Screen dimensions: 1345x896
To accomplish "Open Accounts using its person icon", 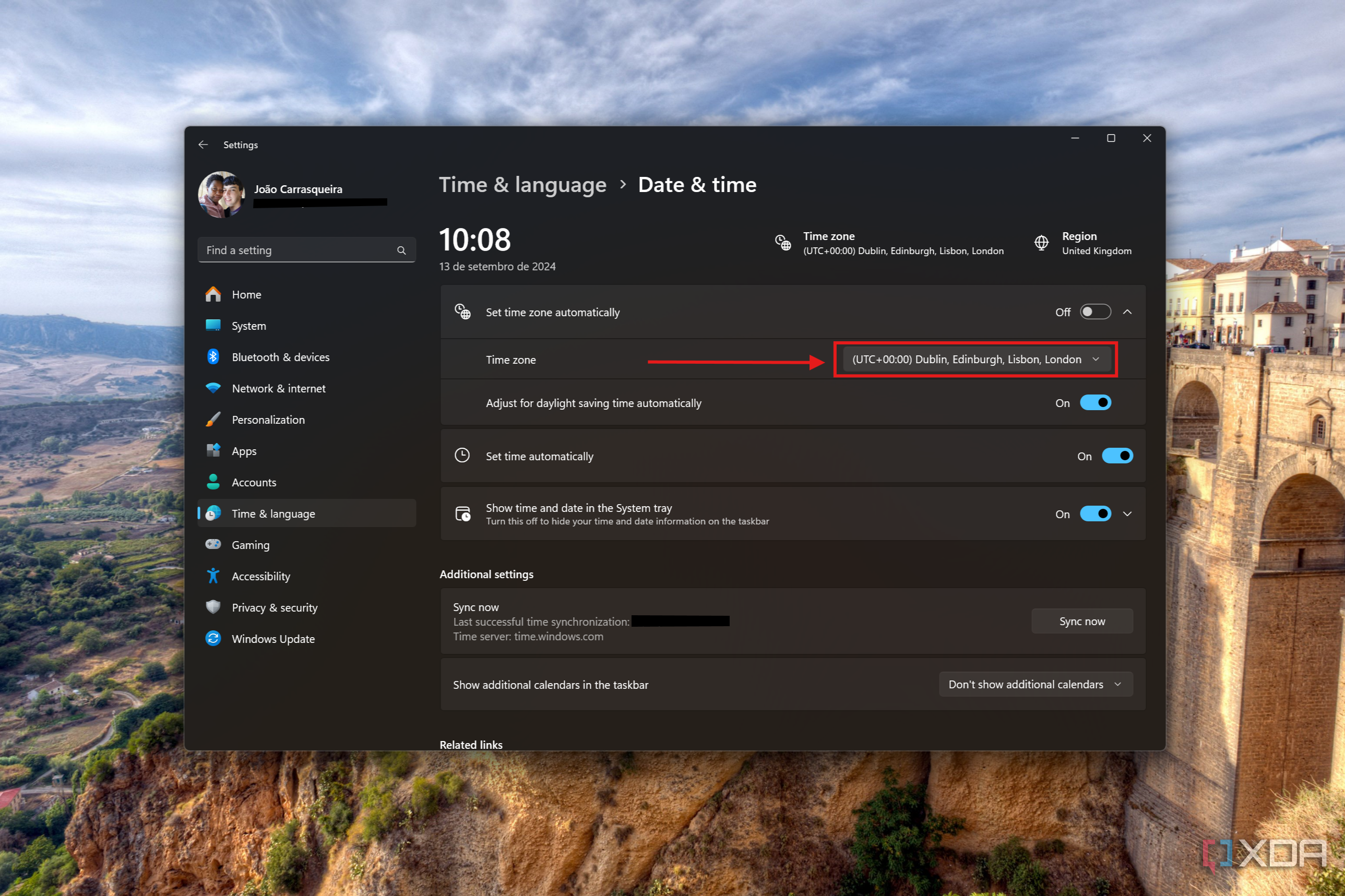I will tap(213, 482).
